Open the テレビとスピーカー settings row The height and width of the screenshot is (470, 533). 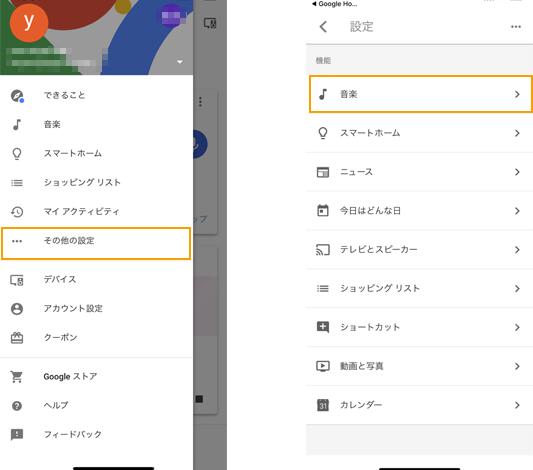point(419,250)
